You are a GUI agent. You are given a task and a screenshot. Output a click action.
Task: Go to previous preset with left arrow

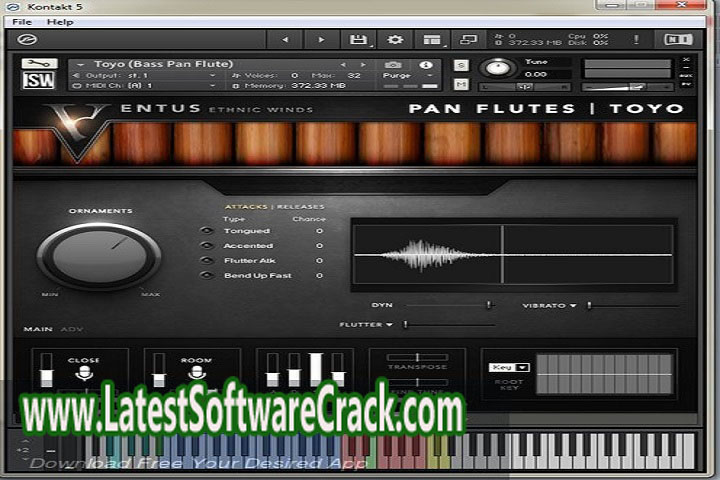pyautogui.click(x=285, y=40)
